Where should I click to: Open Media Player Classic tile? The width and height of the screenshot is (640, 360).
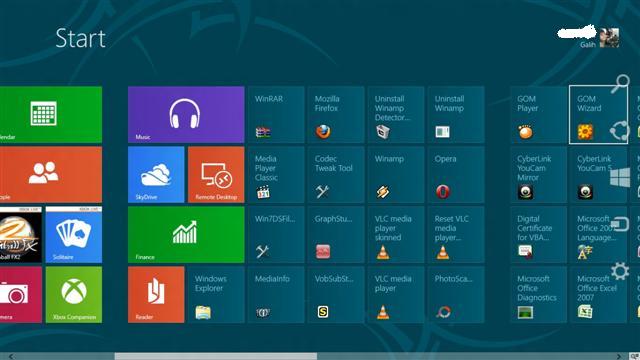[276, 174]
